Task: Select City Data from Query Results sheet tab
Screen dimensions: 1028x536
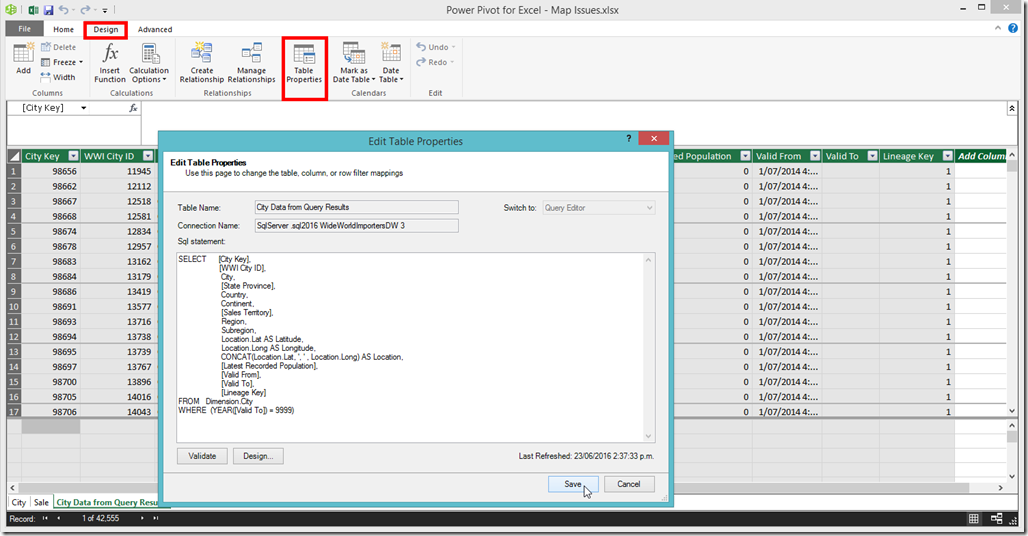Action: pyautogui.click(x=107, y=503)
